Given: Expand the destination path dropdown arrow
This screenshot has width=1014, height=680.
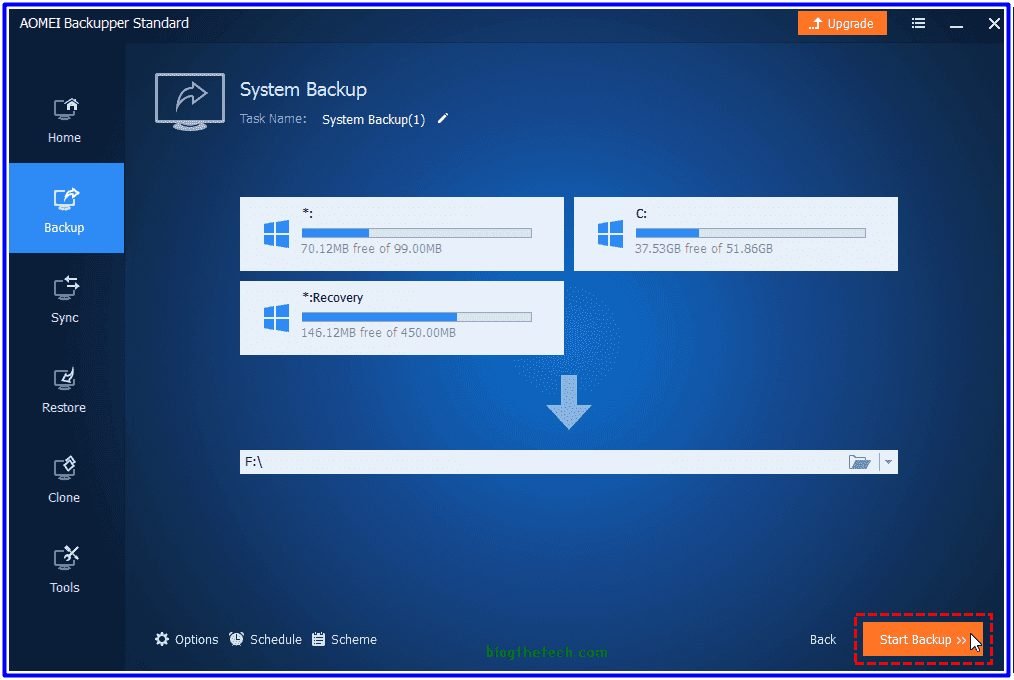Looking at the screenshot, I should pos(888,462).
